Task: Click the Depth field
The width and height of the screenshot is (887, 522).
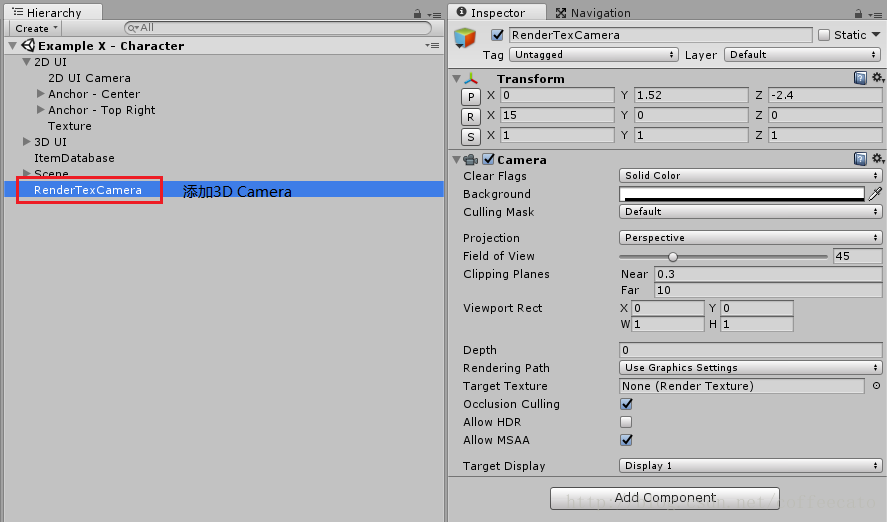Action: pyautogui.click(x=750, y=350)
